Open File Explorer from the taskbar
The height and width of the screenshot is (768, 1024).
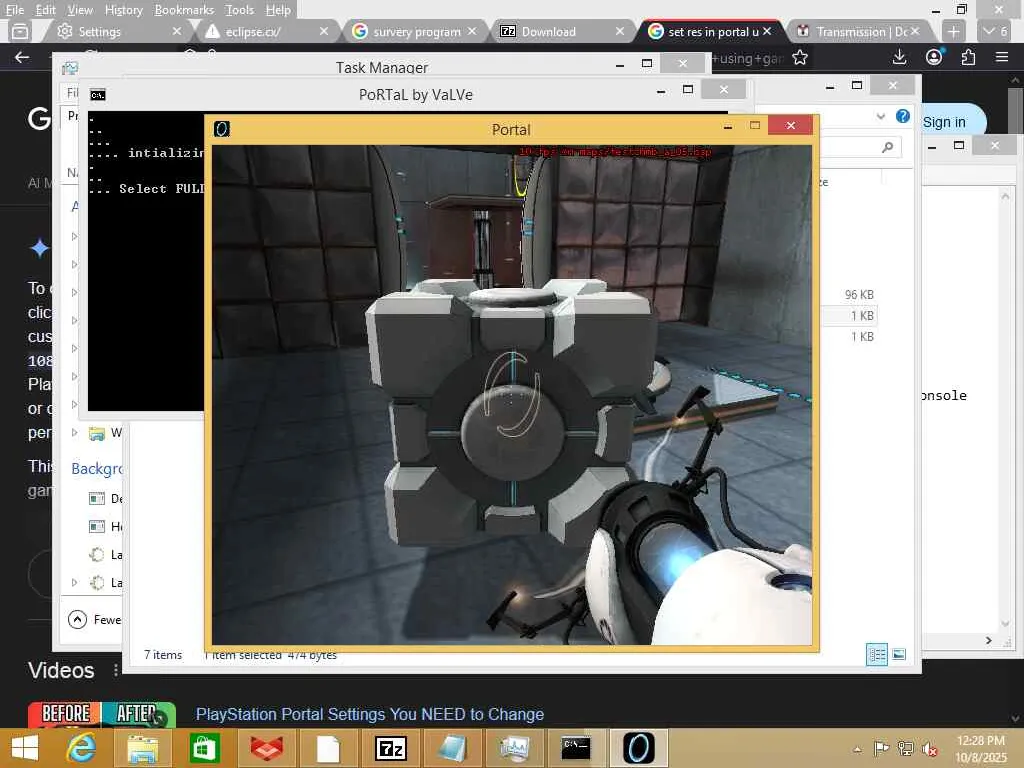(142, 748)
